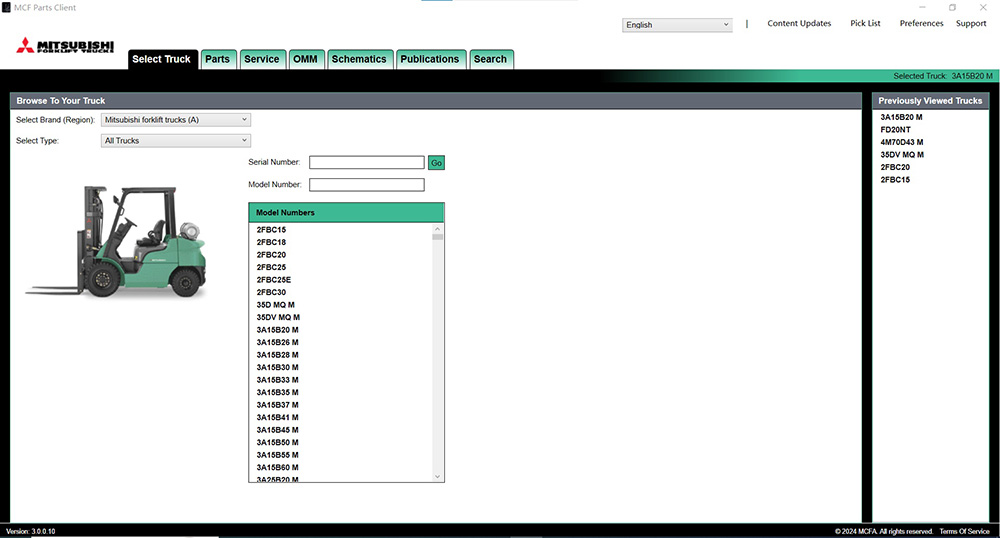Click the model list scroll up arrow
Viewport: 1000px width, 538px height.
[x=438, y=229]
